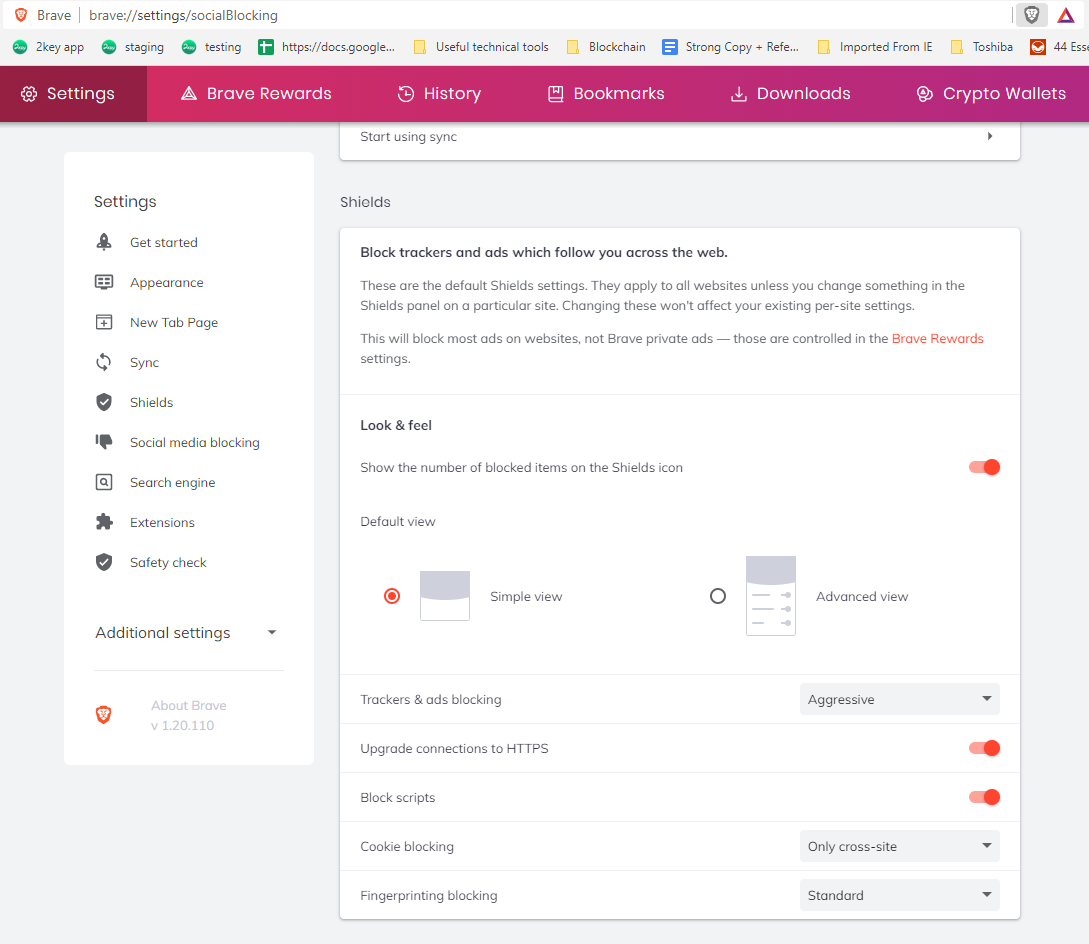Open the Strong Copy document bookmark
Viewport: 1089px width, 944px height.
(730, 47)
